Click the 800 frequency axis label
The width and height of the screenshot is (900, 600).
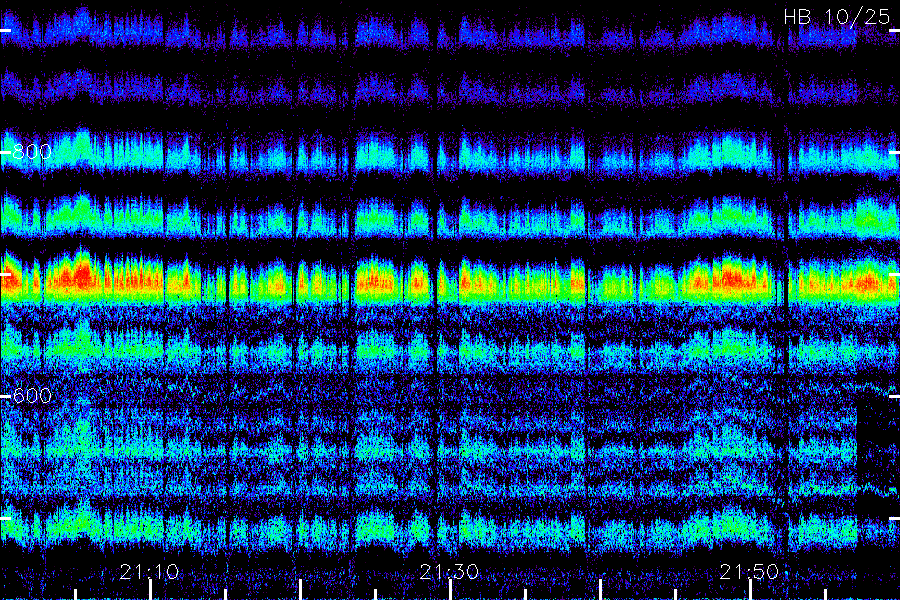point(32,152)
